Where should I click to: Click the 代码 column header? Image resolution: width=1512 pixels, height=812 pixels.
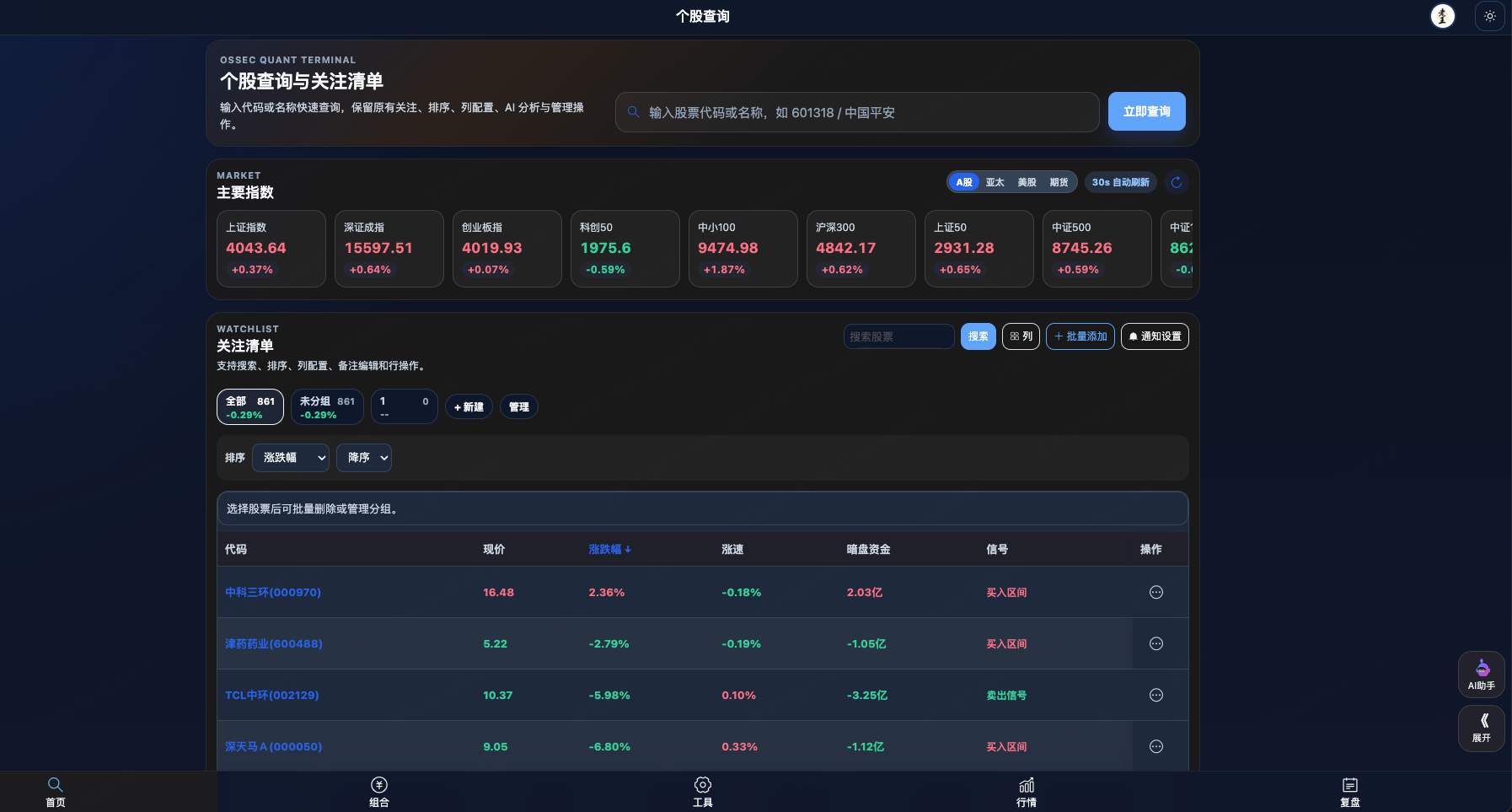[236, 549]
